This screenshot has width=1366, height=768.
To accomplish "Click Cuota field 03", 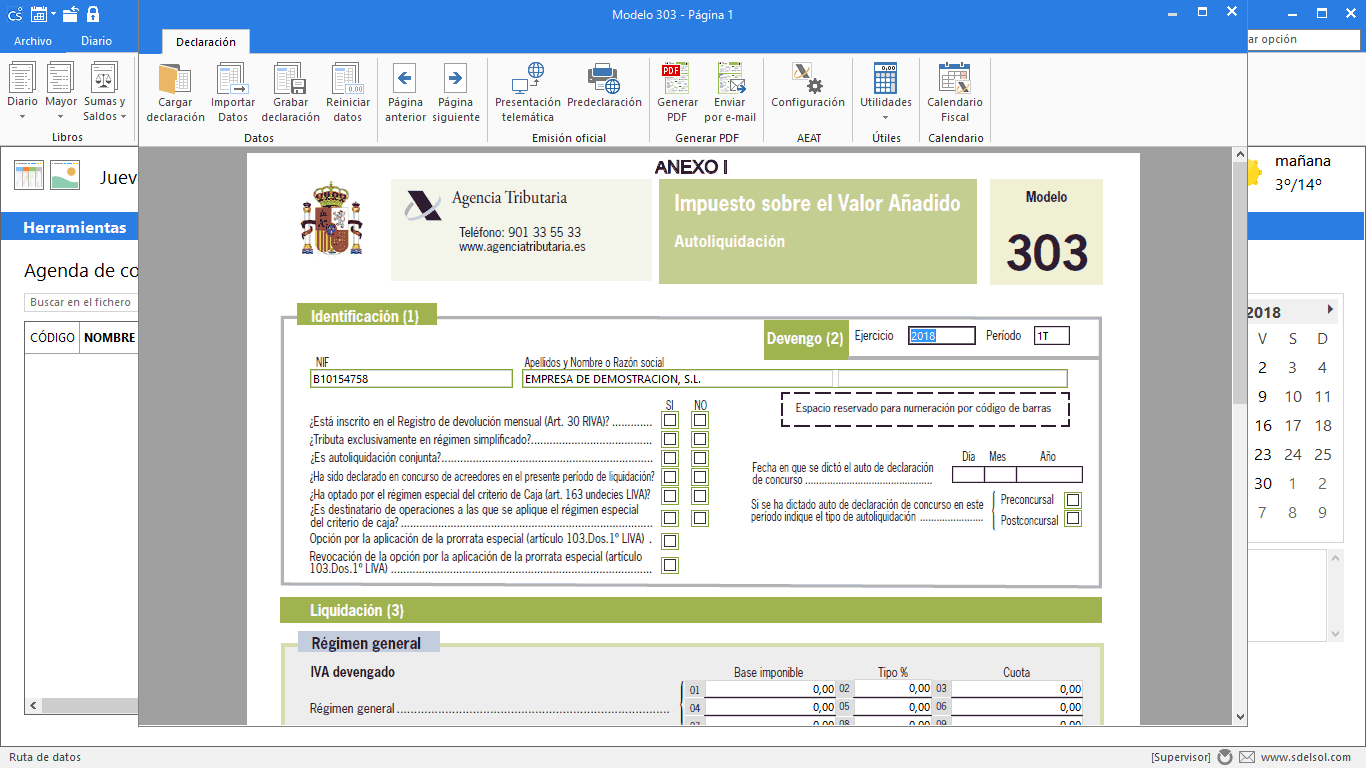I will click(x=1017, y=689).
